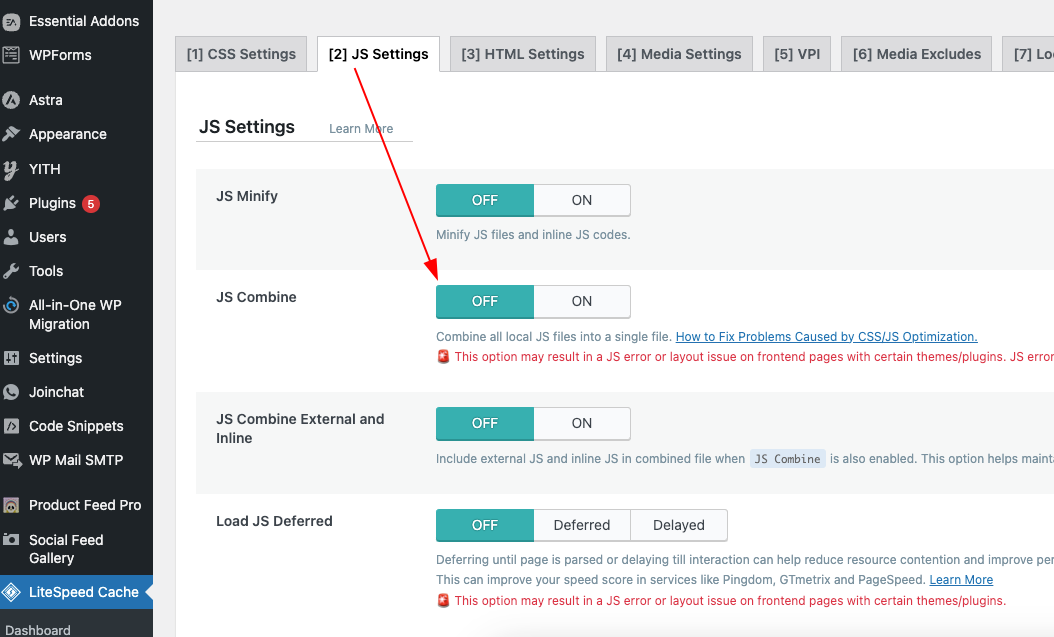Image resolution: width=1054 pixels, height=637 pixels.
Task: Open All-in-One WP Migration menu
Action: [77, 314]
